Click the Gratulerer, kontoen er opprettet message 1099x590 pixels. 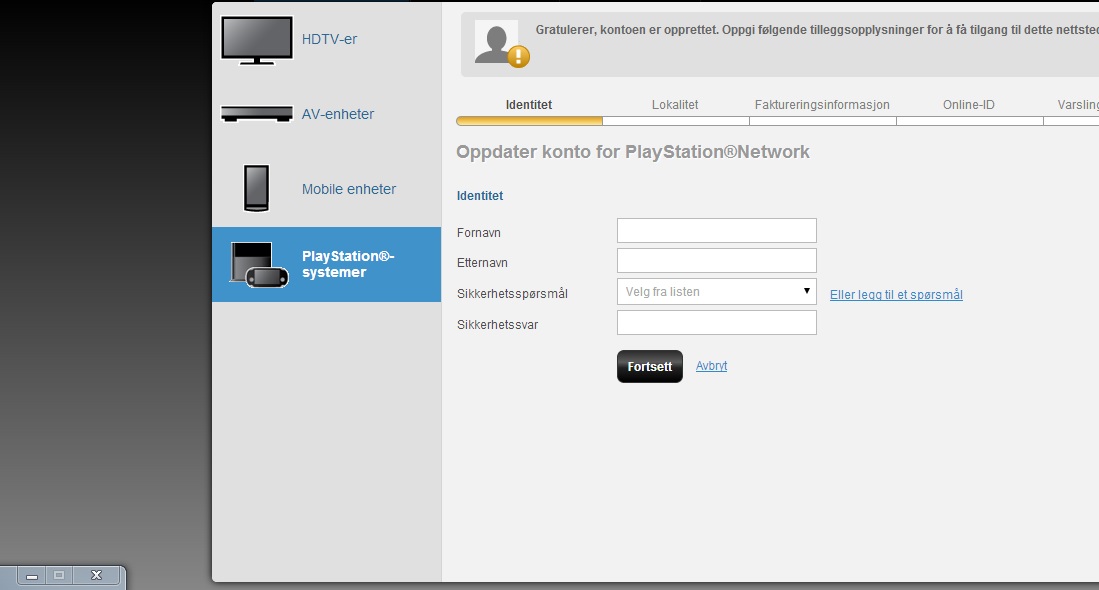tap(817, 30)
